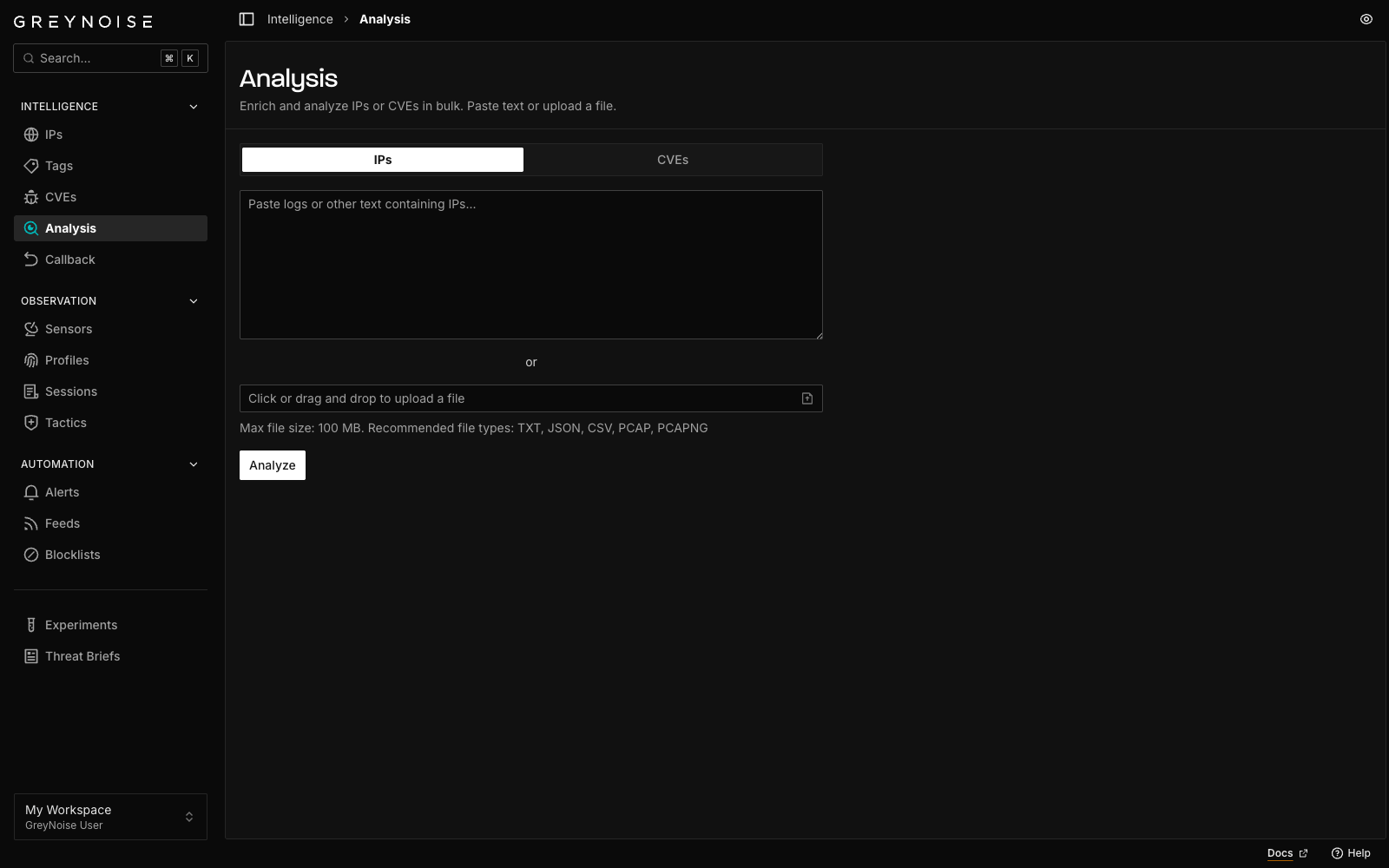Click the GreyNoise logo
Viewport: 1389px width, 868px height.
click(83, 22)
